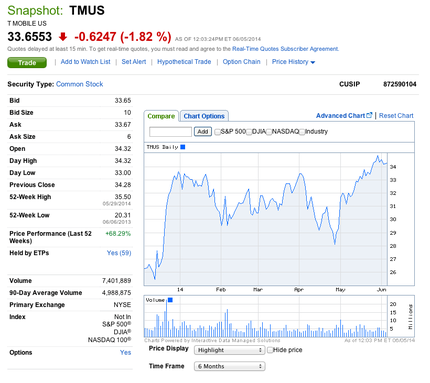Click the red down arrow price change icon
The image size is (430, 383).
click(63, 37)
